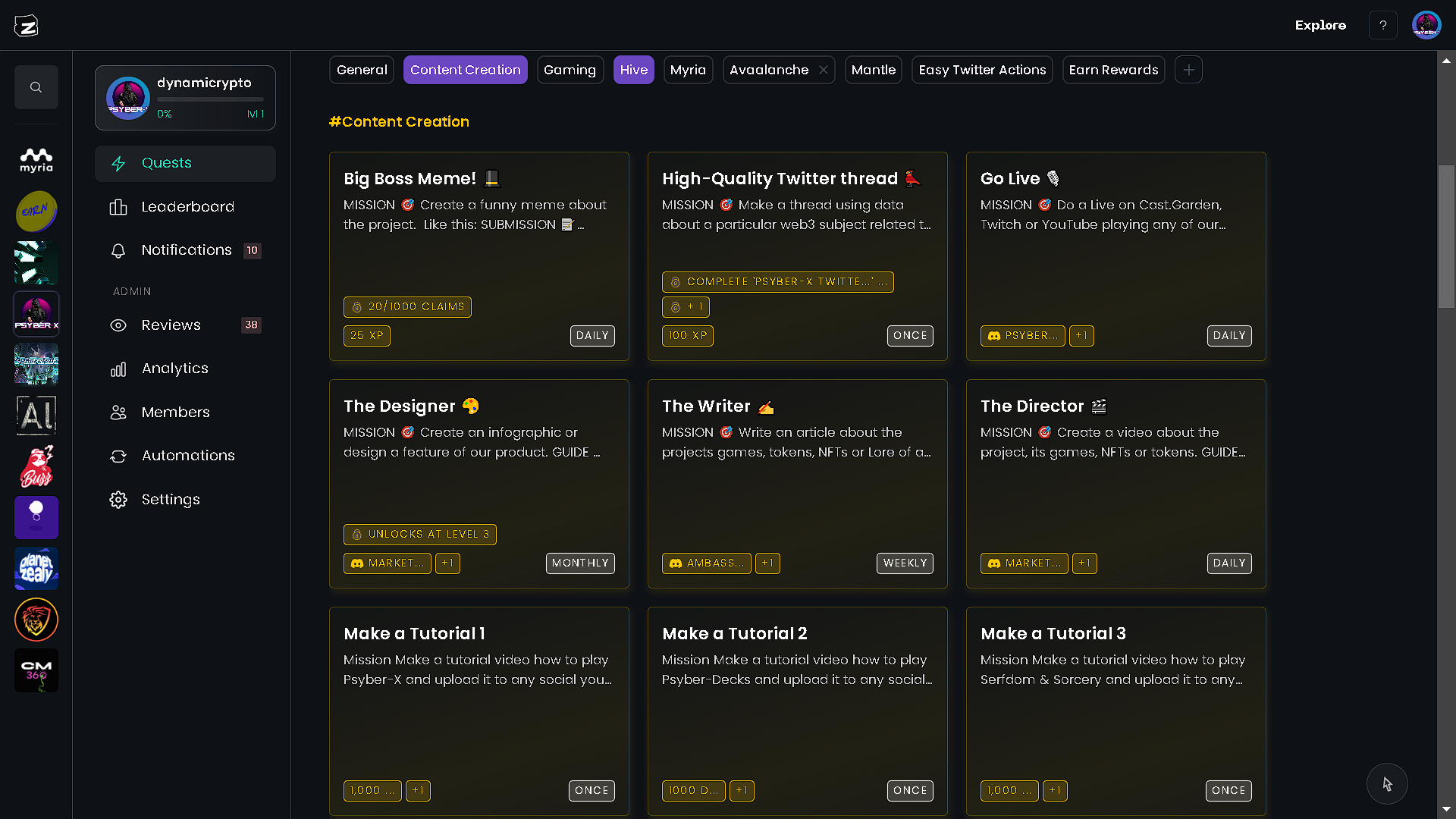Click the Settings gear icon

[118, 500]
